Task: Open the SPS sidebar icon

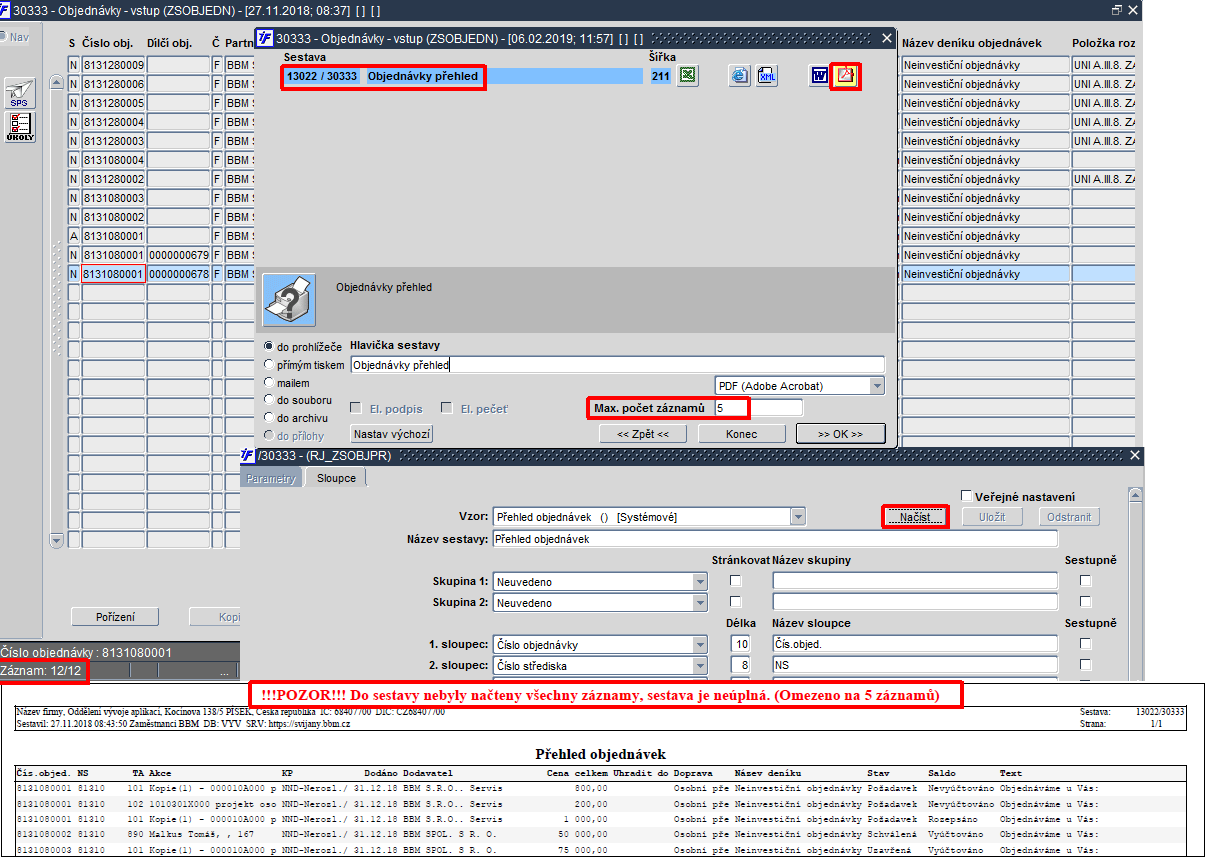Action: coord(20,93)
